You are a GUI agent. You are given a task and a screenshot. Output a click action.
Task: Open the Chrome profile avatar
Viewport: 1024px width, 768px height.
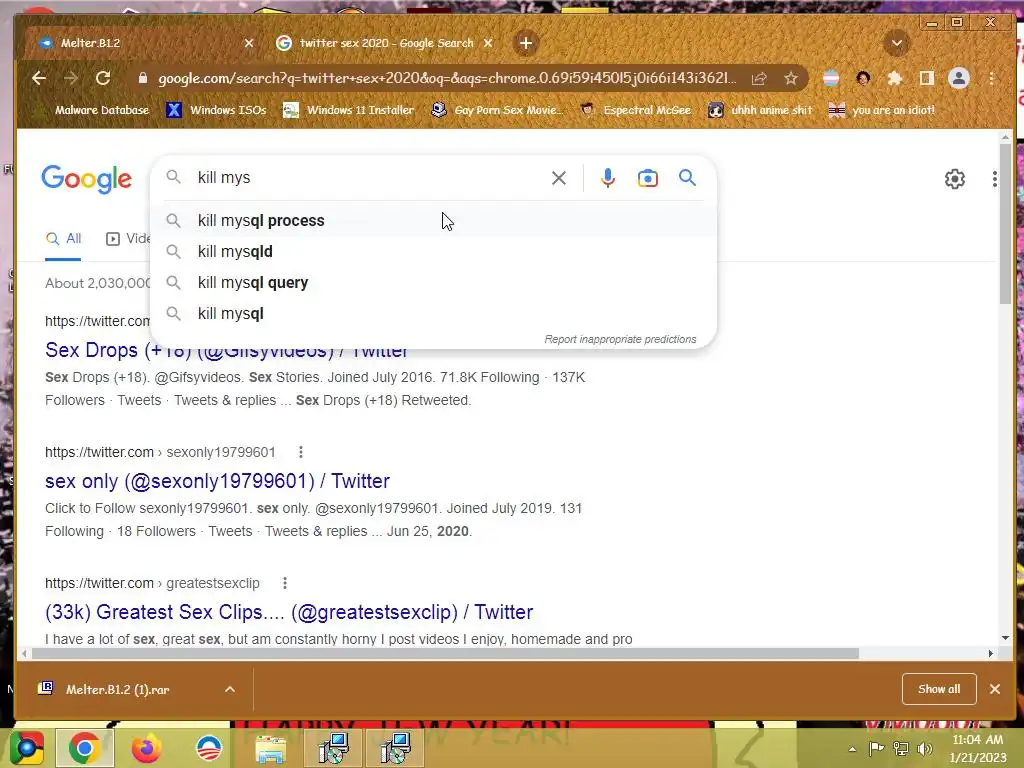(x=959, y=78)
